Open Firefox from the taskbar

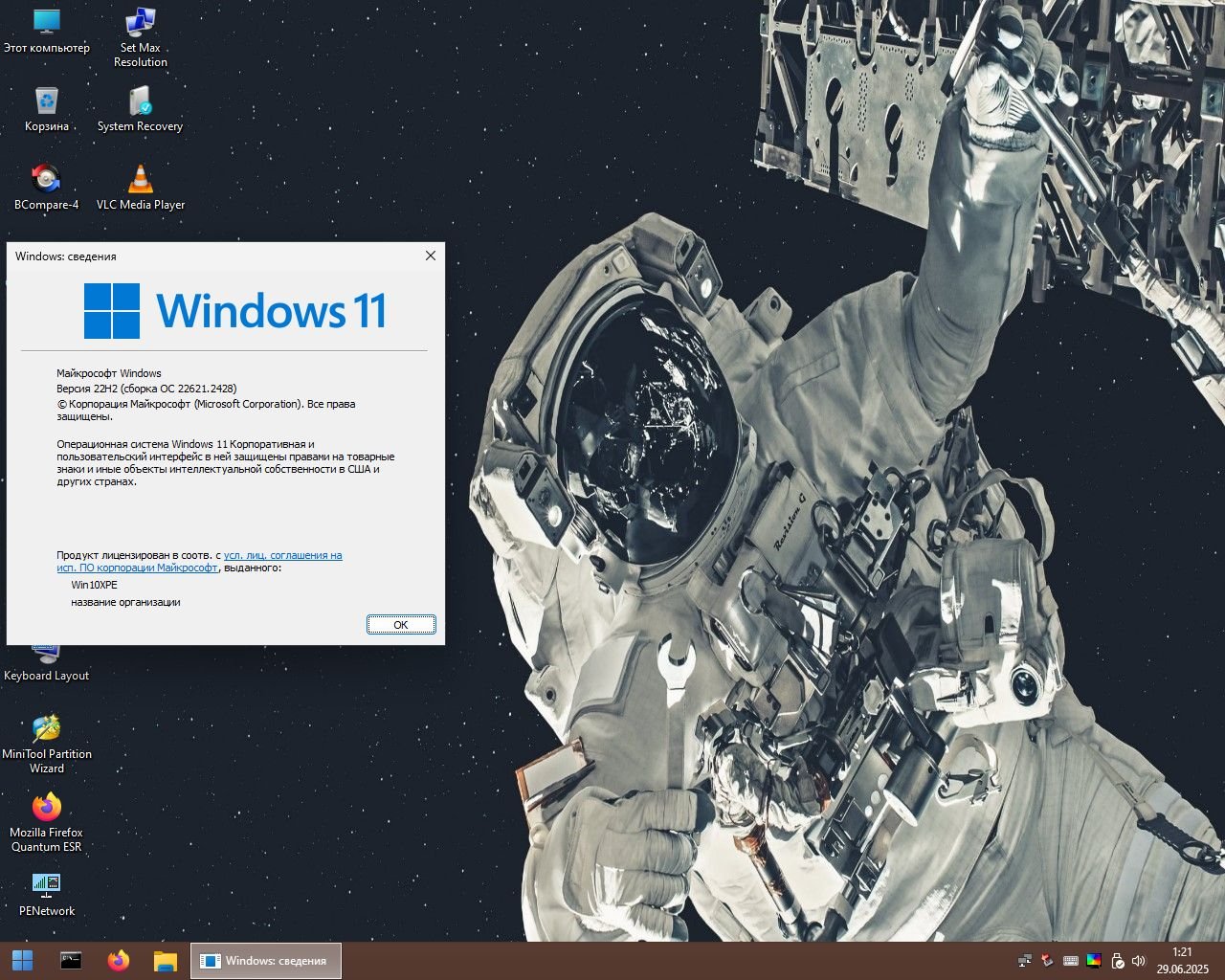point(119,960)
